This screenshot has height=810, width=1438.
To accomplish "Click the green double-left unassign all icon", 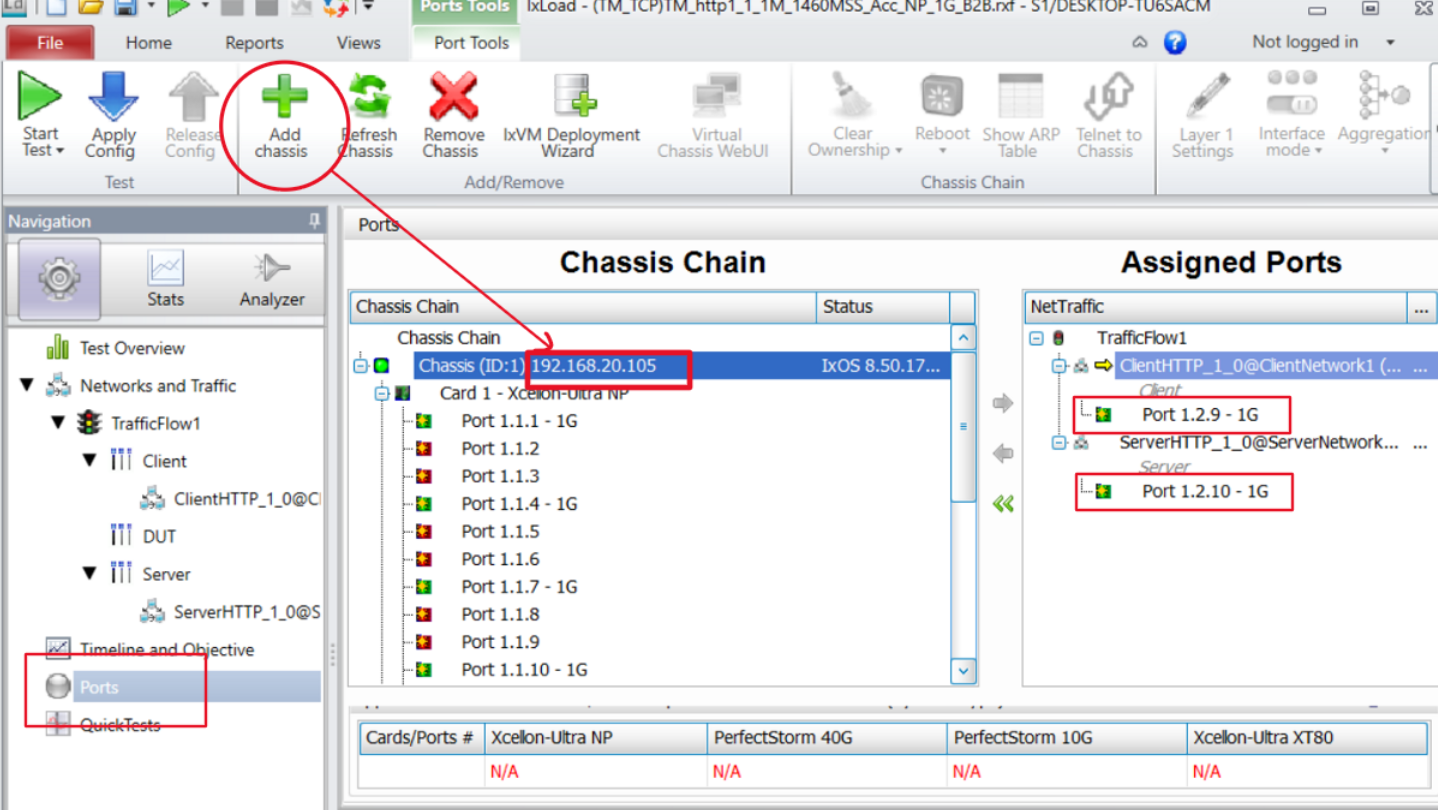I will click(1003, 504).
